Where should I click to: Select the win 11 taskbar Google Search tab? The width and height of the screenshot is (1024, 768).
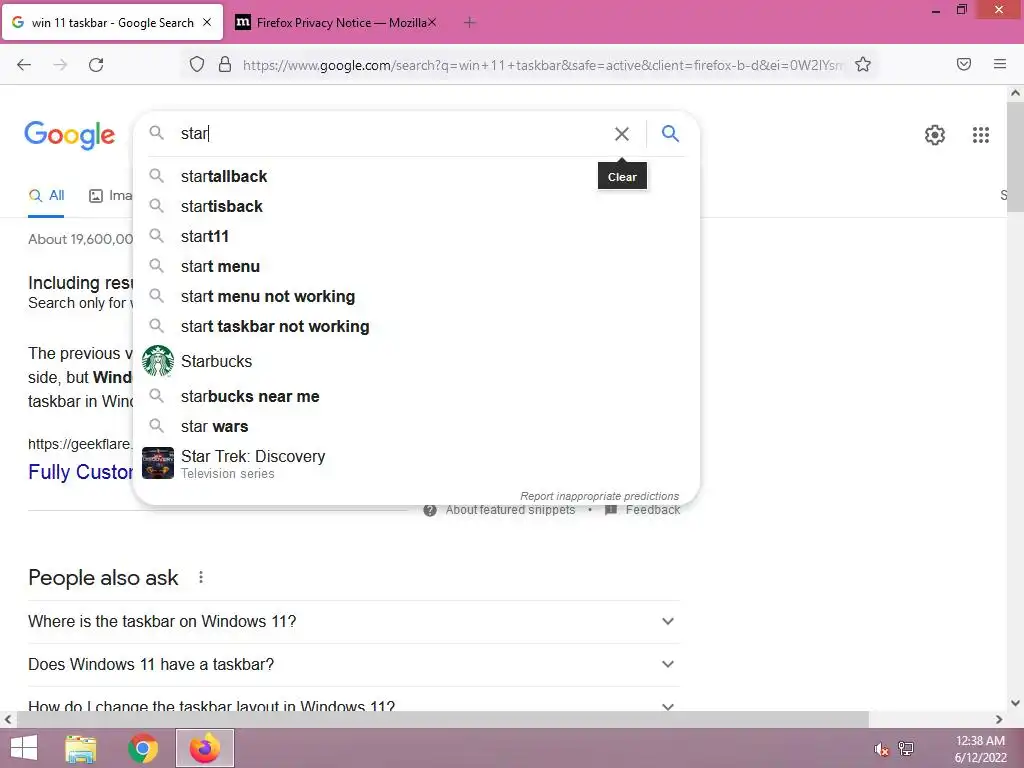(x=112, y=23)
